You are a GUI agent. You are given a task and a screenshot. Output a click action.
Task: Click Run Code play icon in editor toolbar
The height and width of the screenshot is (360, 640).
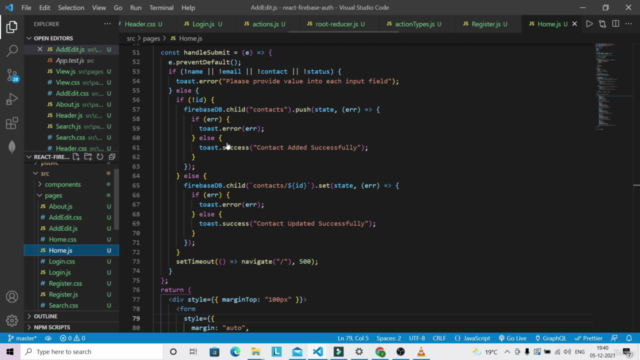click(x=589, y=24)
